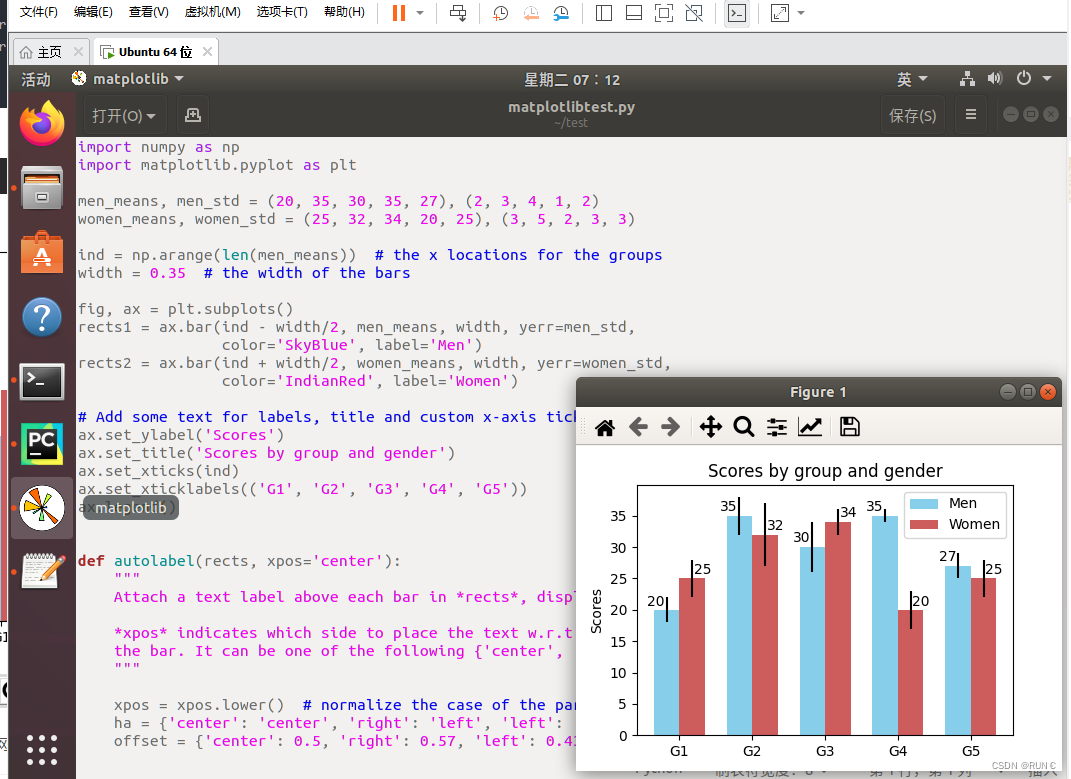This screenshot has width=1071, height=779.
Task: Activate the Pan tool in Figure 1 toolbar
Action: pos(710,427)
